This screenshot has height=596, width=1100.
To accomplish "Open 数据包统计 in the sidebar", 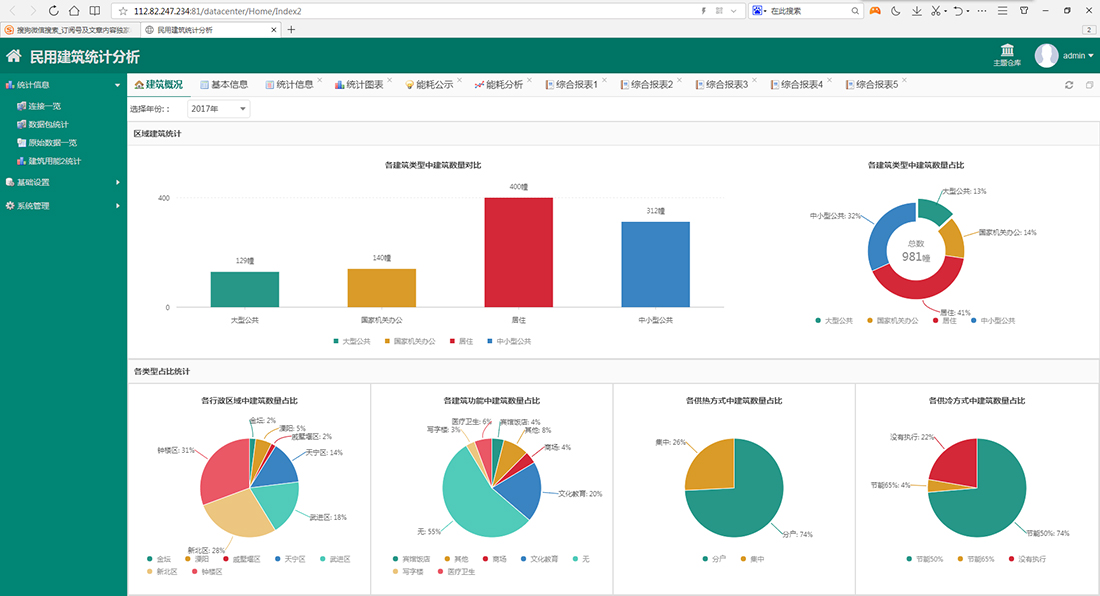I will [48, 124].
